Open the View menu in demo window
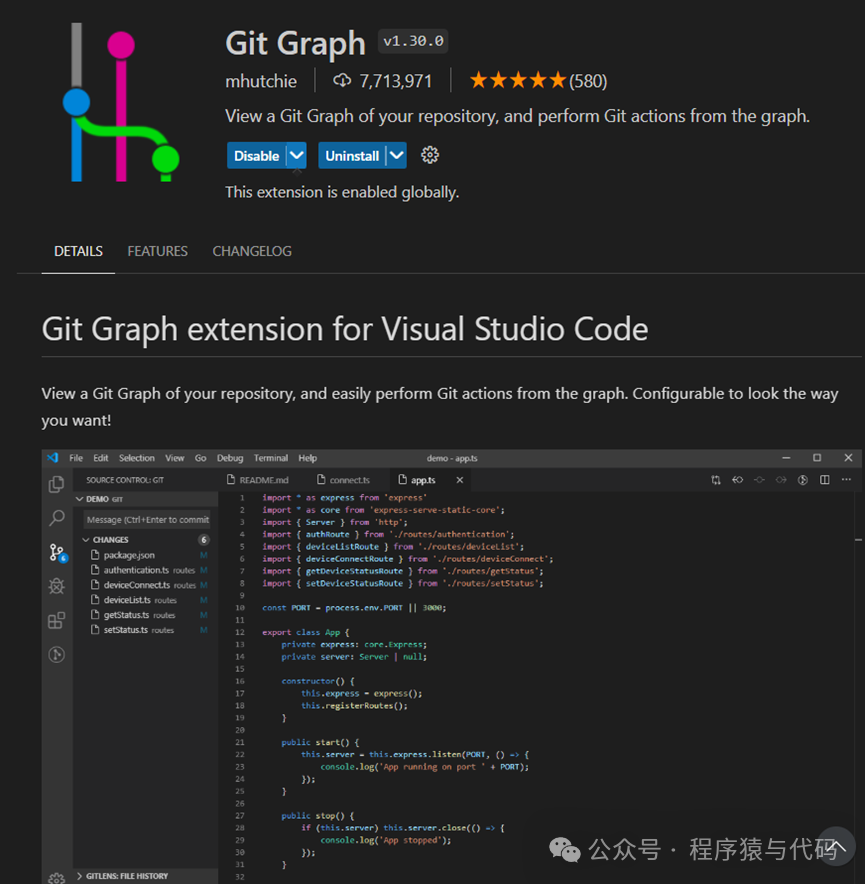Screen dimensions: 865x884 tap(174, 458)
